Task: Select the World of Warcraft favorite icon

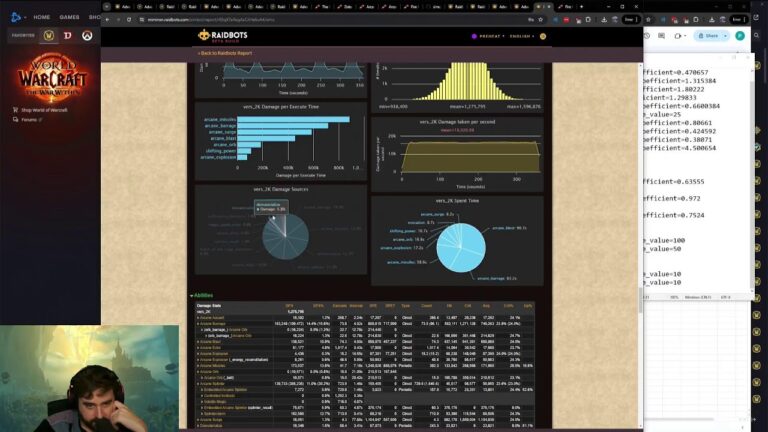Action: pos(48,35)
